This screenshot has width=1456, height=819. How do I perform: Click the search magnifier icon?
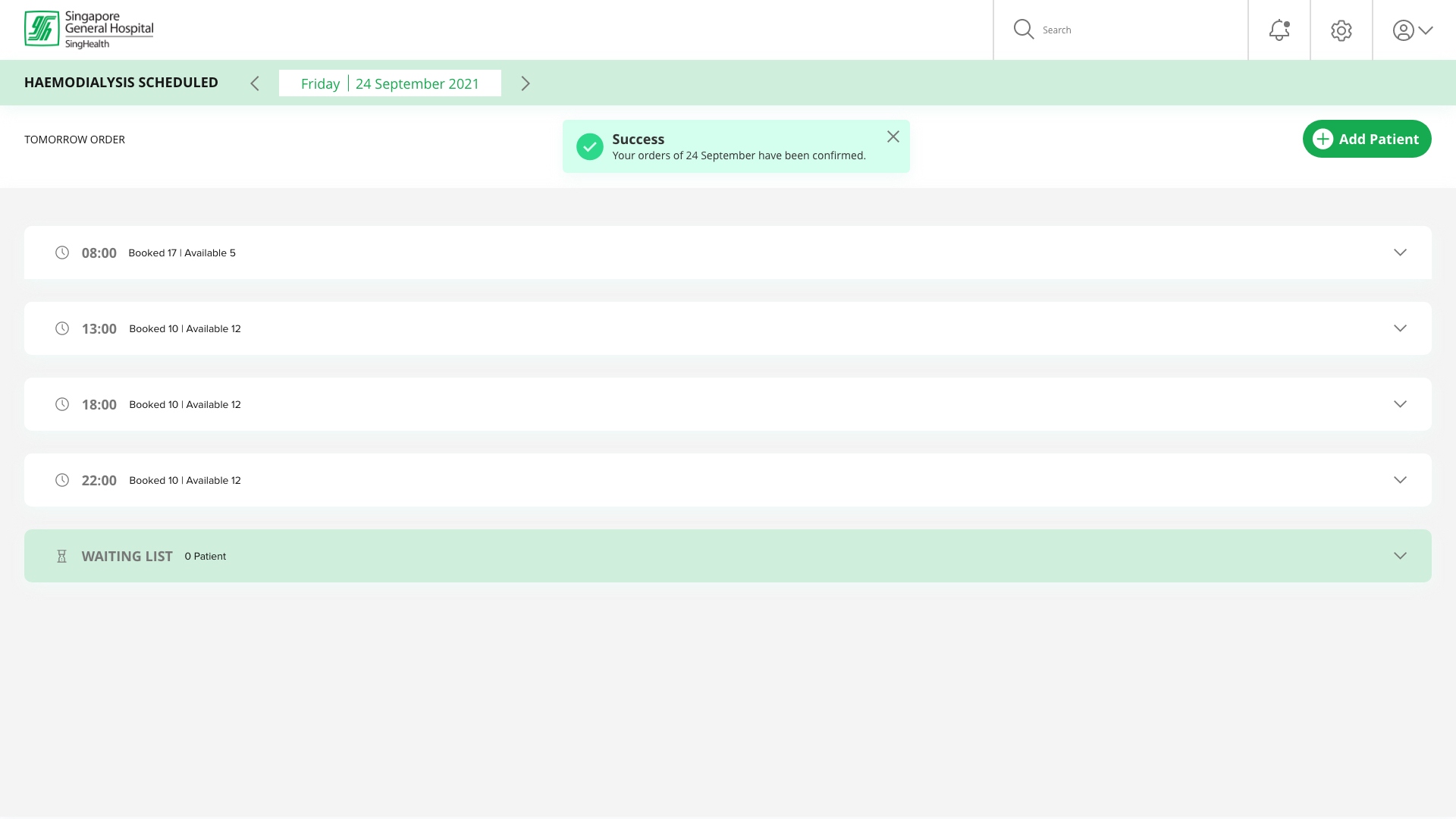click(x=1024, y=30)
